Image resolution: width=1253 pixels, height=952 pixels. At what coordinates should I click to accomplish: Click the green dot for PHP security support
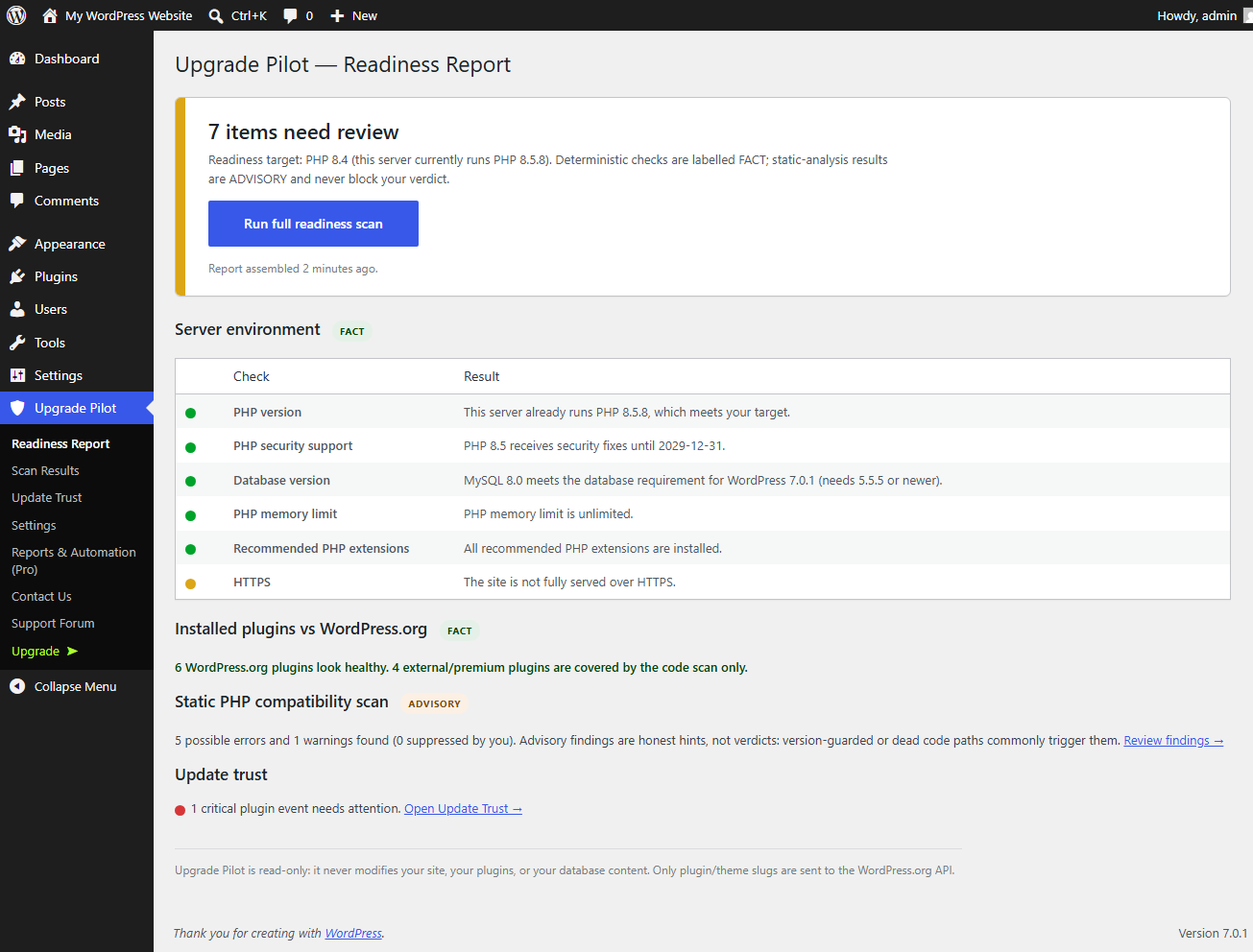190,447
